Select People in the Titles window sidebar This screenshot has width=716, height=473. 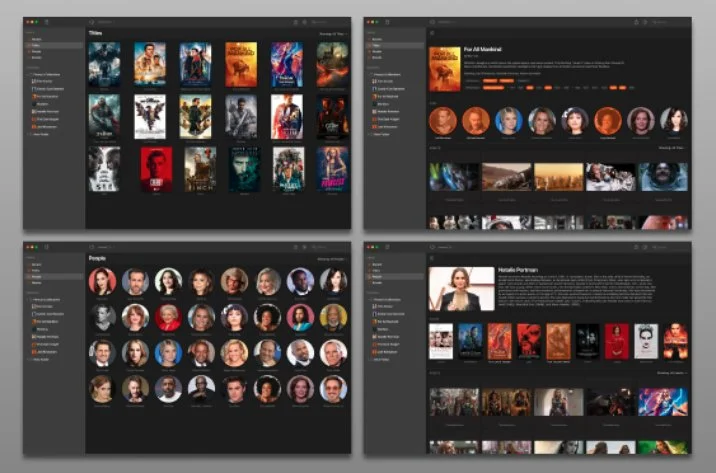coord(54,52)
